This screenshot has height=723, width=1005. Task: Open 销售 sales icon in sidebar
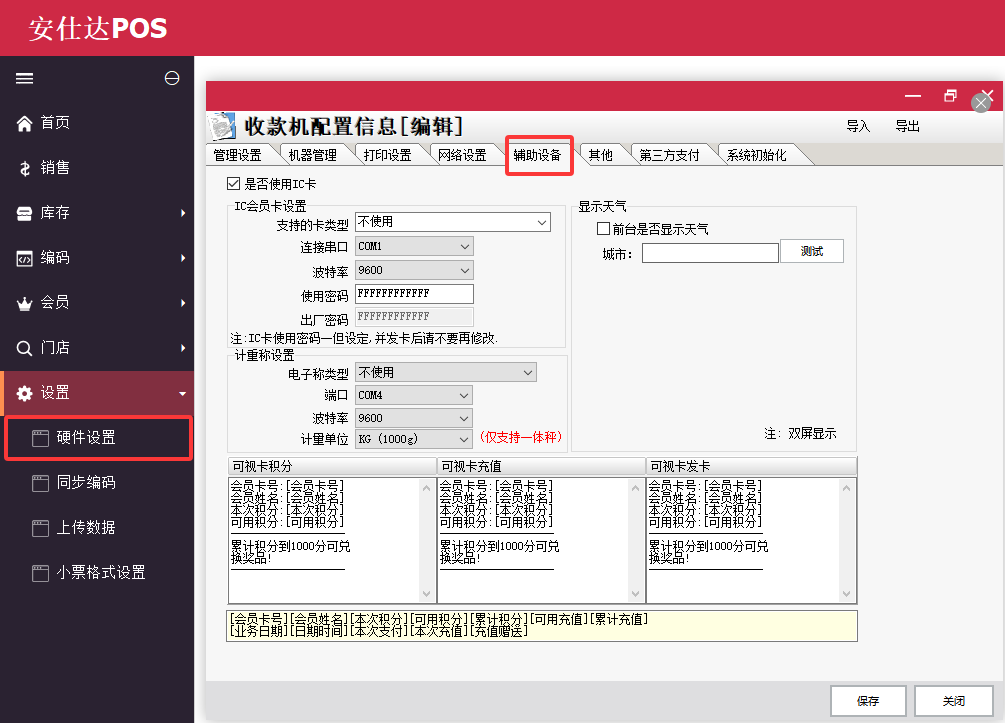click(x=24, y=169)
